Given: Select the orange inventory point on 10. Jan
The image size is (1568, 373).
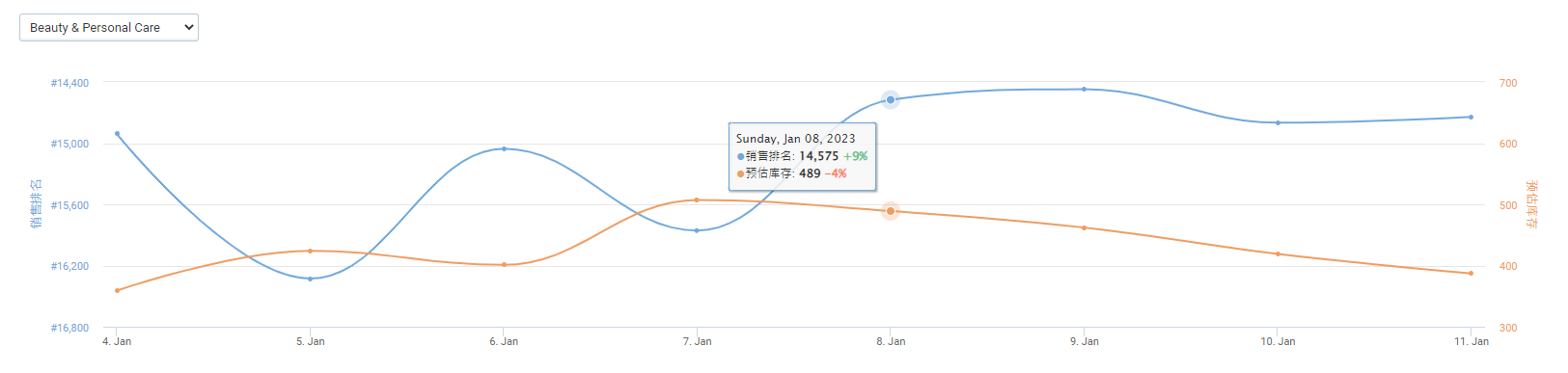Looking at the screenshot, I should pyautogui.click(x=1278, y=253).
